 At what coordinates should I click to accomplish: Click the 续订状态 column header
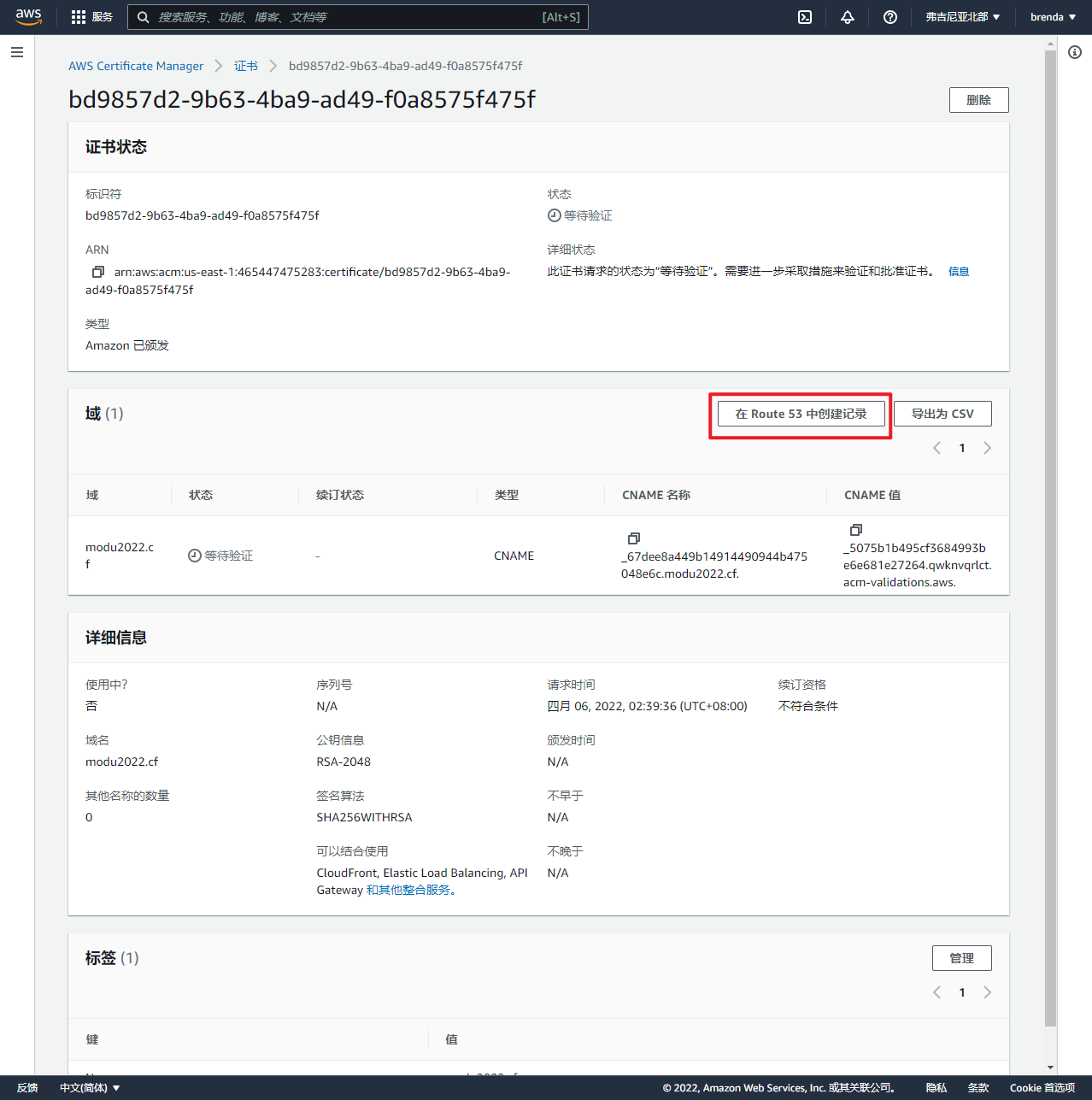(x=340, y=495)
